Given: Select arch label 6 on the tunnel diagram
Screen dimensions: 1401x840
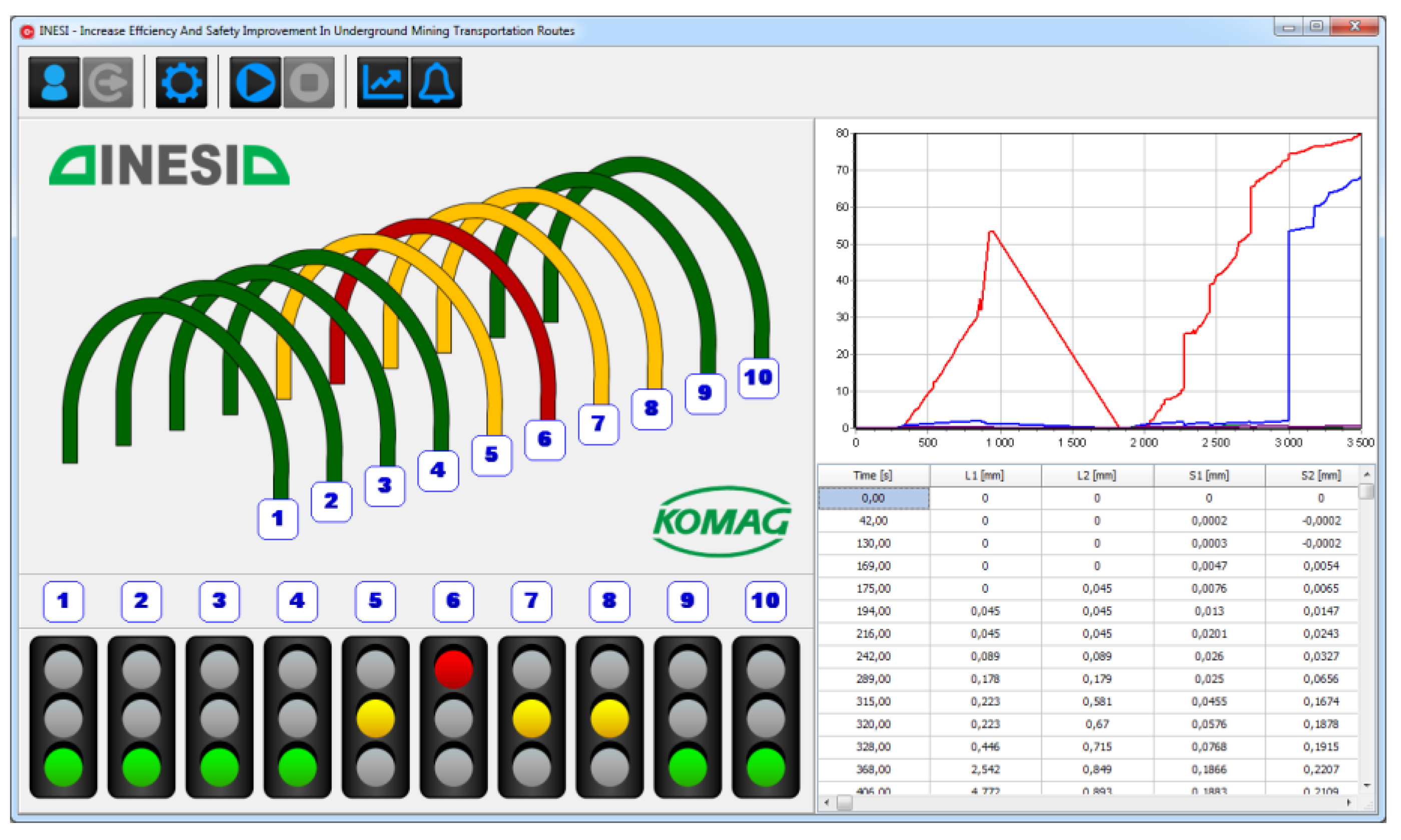Looking at the screenshot, I should 544,440.
